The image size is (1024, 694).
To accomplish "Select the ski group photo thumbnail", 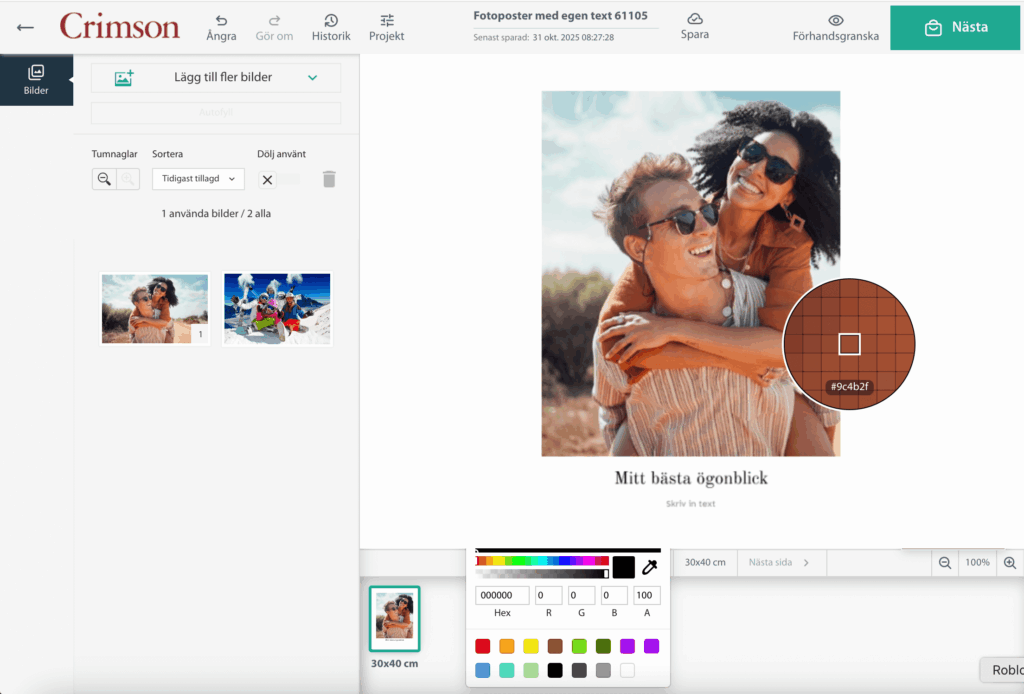I will pos(277,308).
